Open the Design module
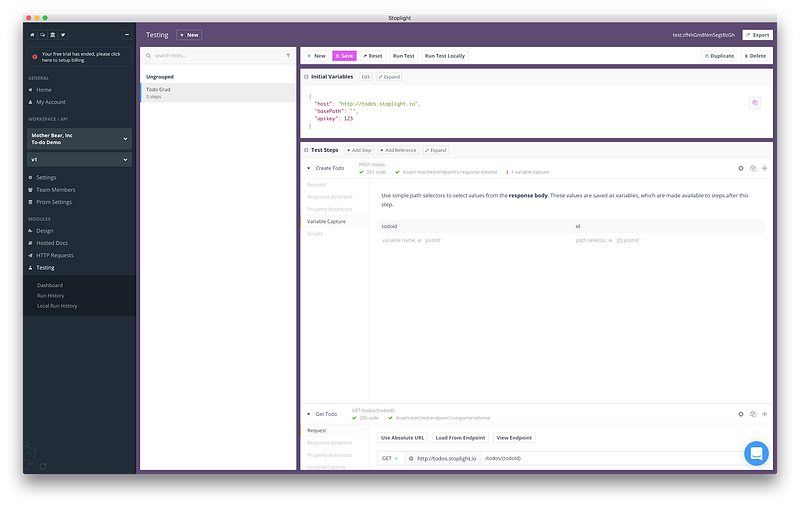Viewport: 800px width, 507px height. click(x=44, y=231)
